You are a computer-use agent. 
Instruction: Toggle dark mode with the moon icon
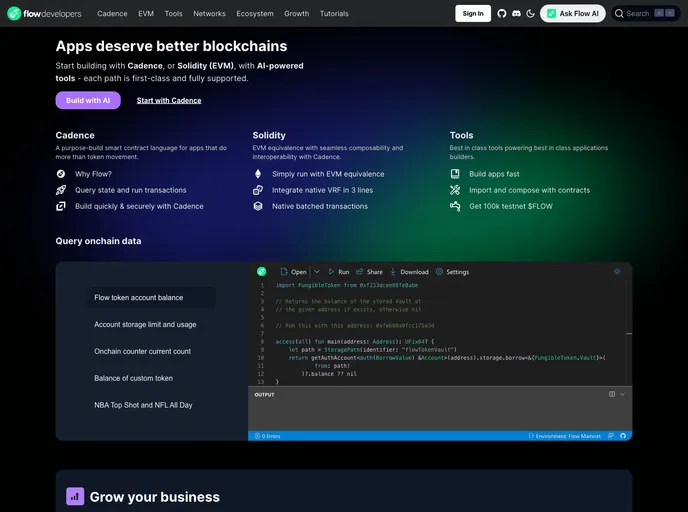pyautogui.click(x=530, y=14)
